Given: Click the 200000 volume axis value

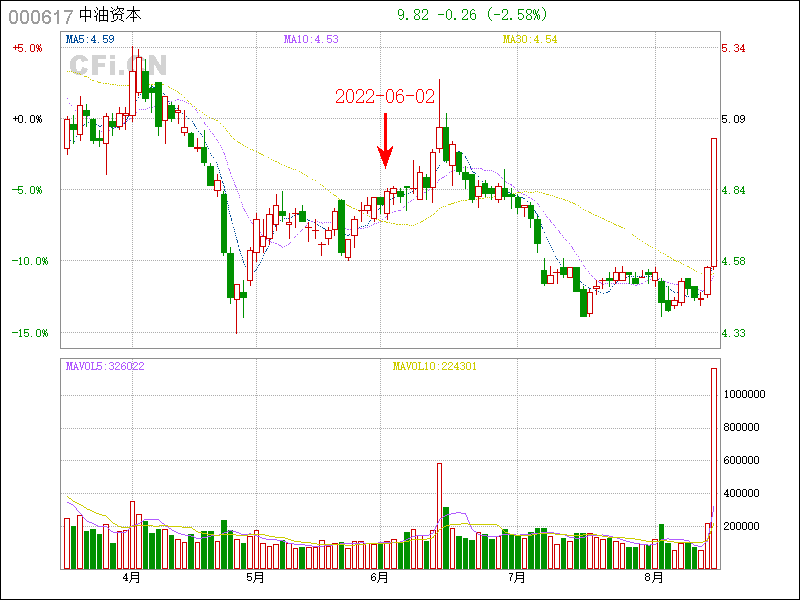Looking at the screenshot, I should click(741, 526).
